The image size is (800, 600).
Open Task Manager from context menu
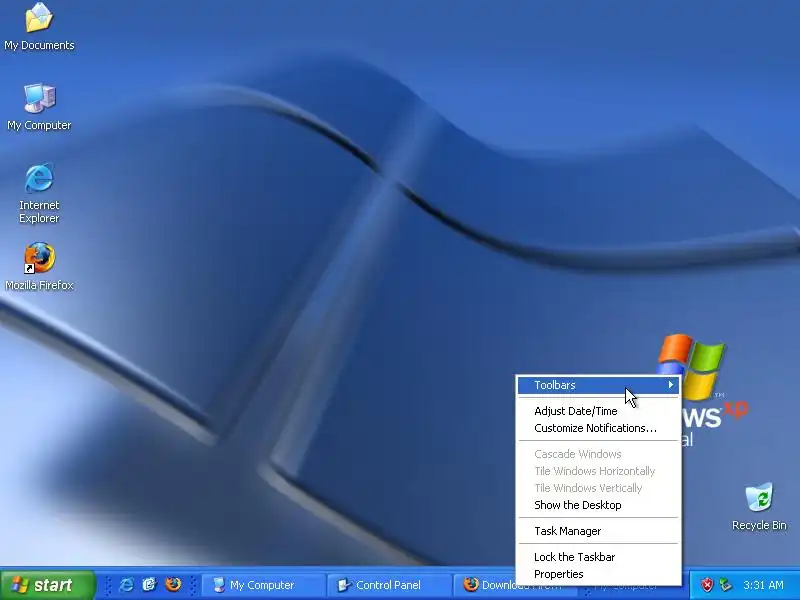(598, 531)
